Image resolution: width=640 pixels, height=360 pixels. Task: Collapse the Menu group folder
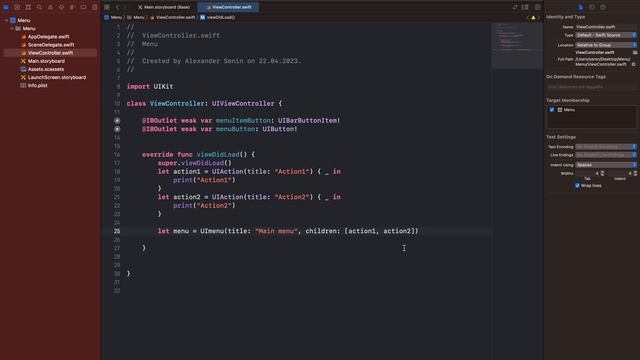pyautogui.click(x=11, y=28)
